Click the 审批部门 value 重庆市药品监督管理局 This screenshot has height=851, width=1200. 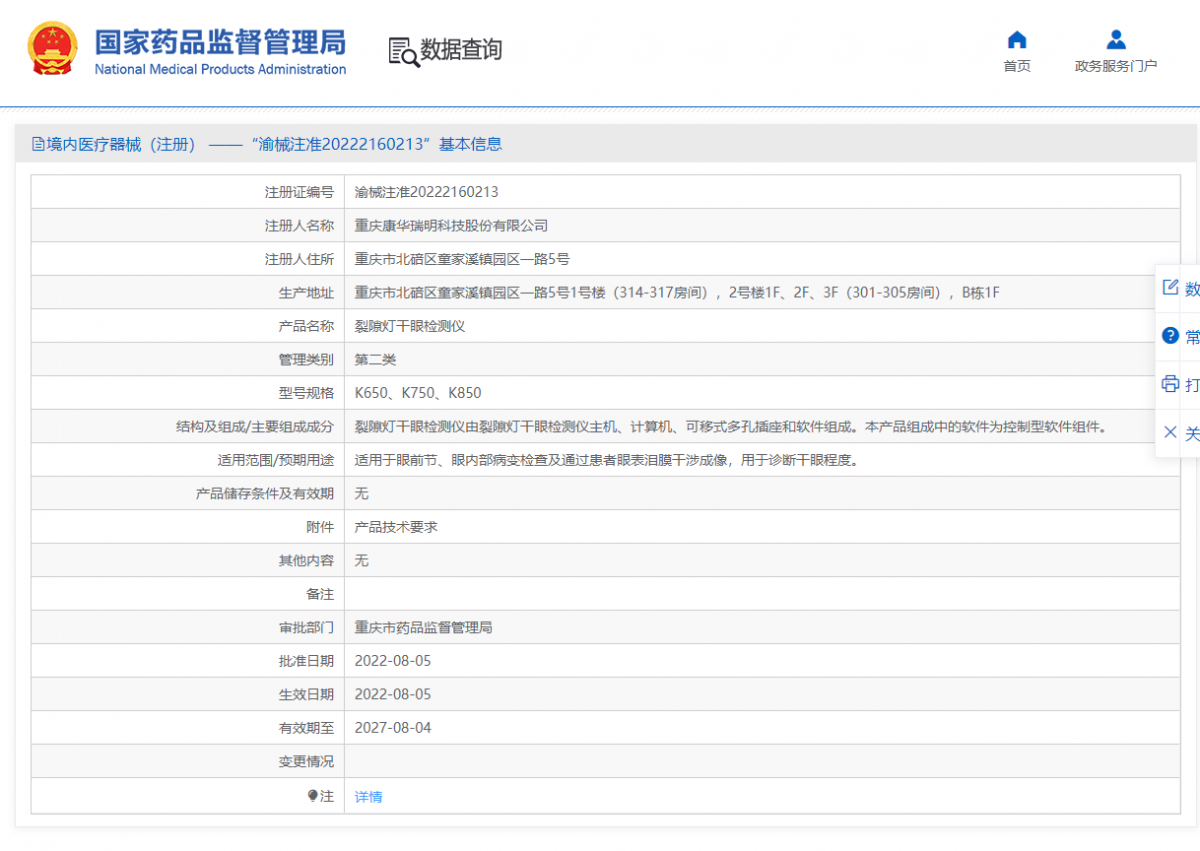coord(424,627)
